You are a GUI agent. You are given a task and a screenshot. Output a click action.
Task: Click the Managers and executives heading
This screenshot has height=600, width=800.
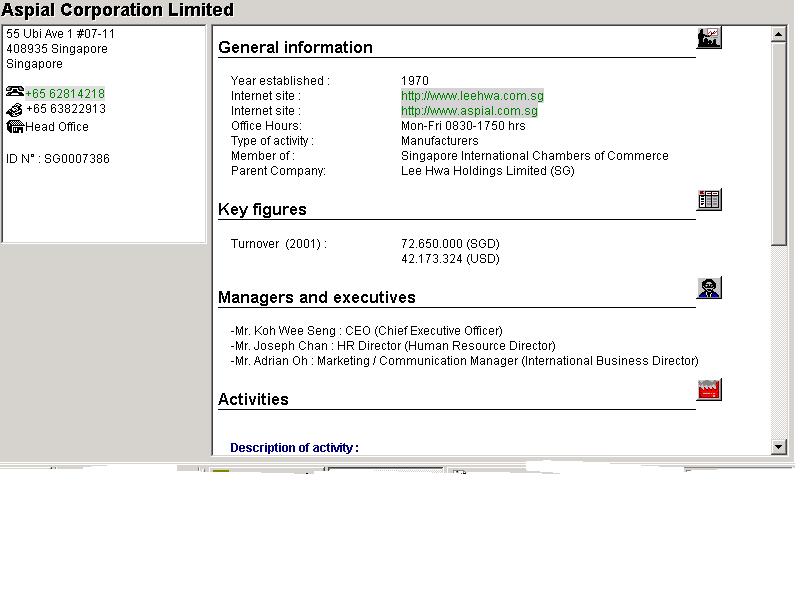coord(316,297)
